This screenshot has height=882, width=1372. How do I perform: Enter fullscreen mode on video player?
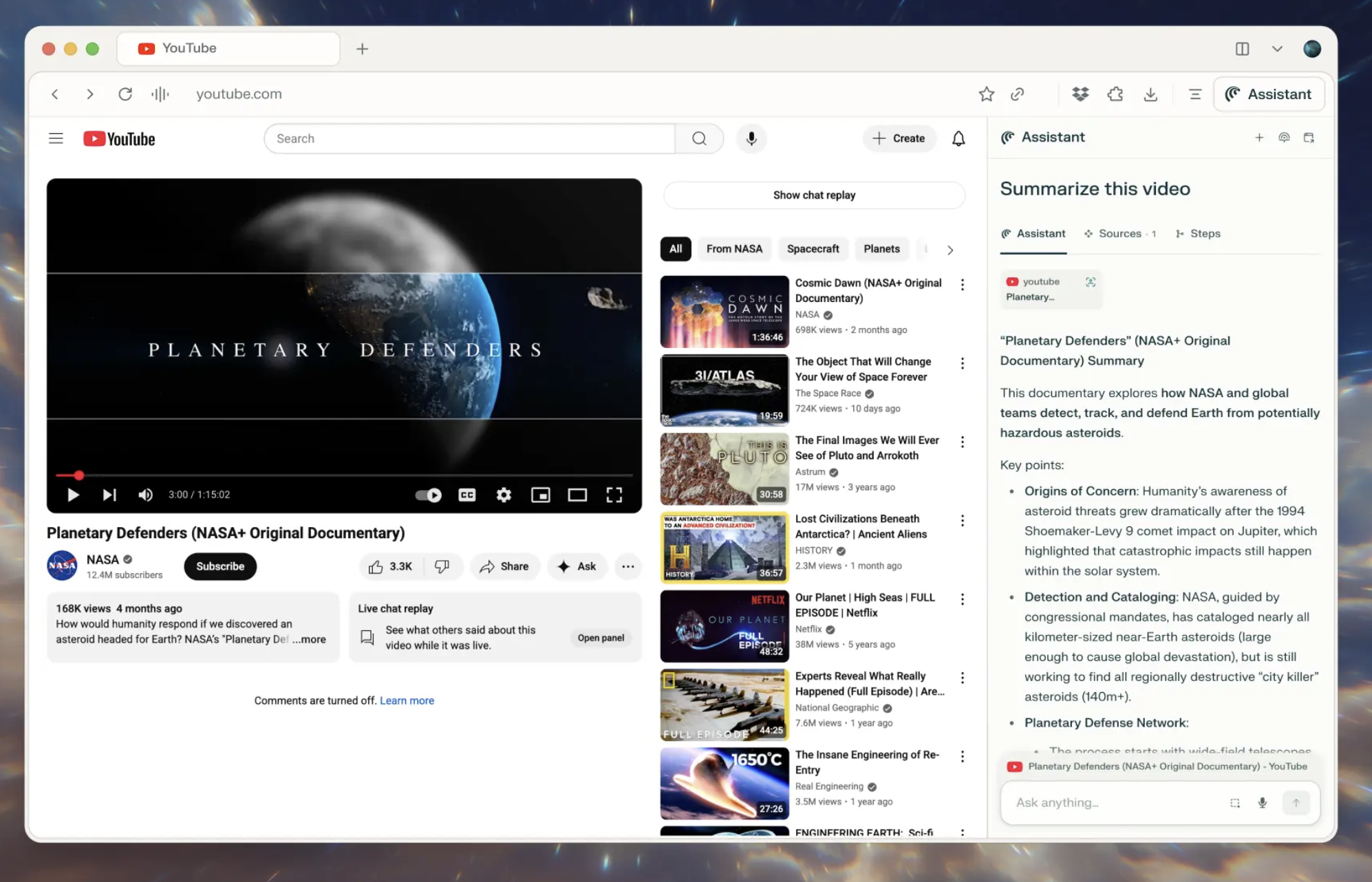(614, 495)
